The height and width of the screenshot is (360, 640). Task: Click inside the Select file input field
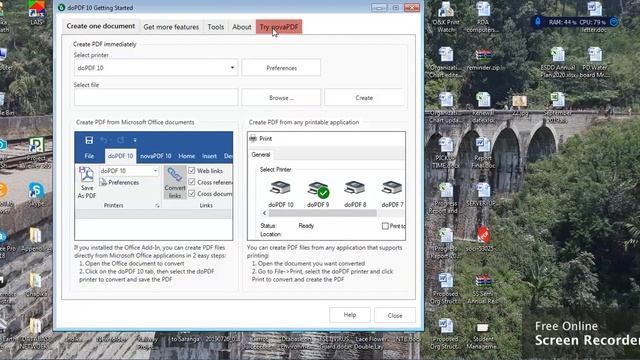pyautogui.click(x=156, y=98)
